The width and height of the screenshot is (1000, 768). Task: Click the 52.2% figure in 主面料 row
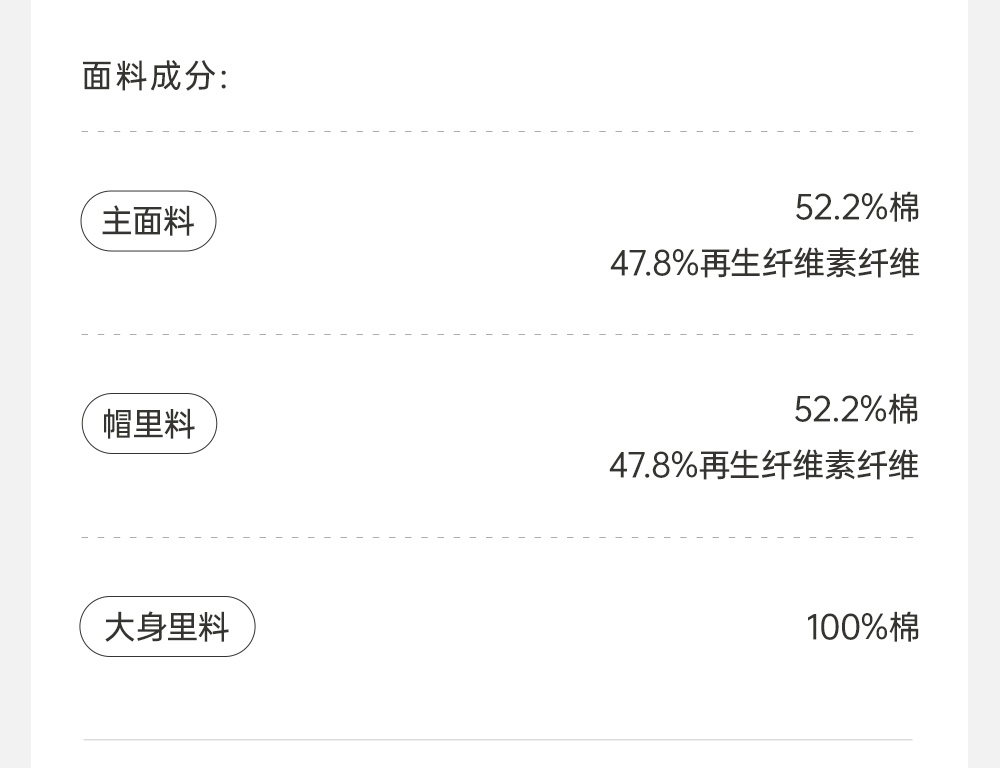(841, 207)
